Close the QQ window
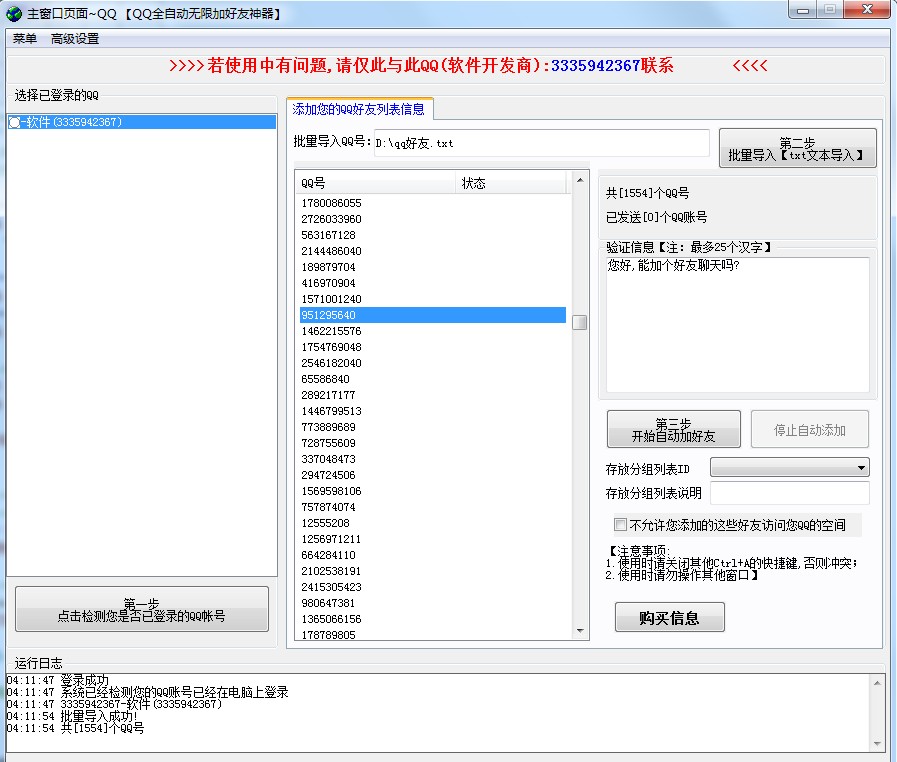Image resolution: width=897 pixels, height=762 pixels. click(x=867, y=9)
